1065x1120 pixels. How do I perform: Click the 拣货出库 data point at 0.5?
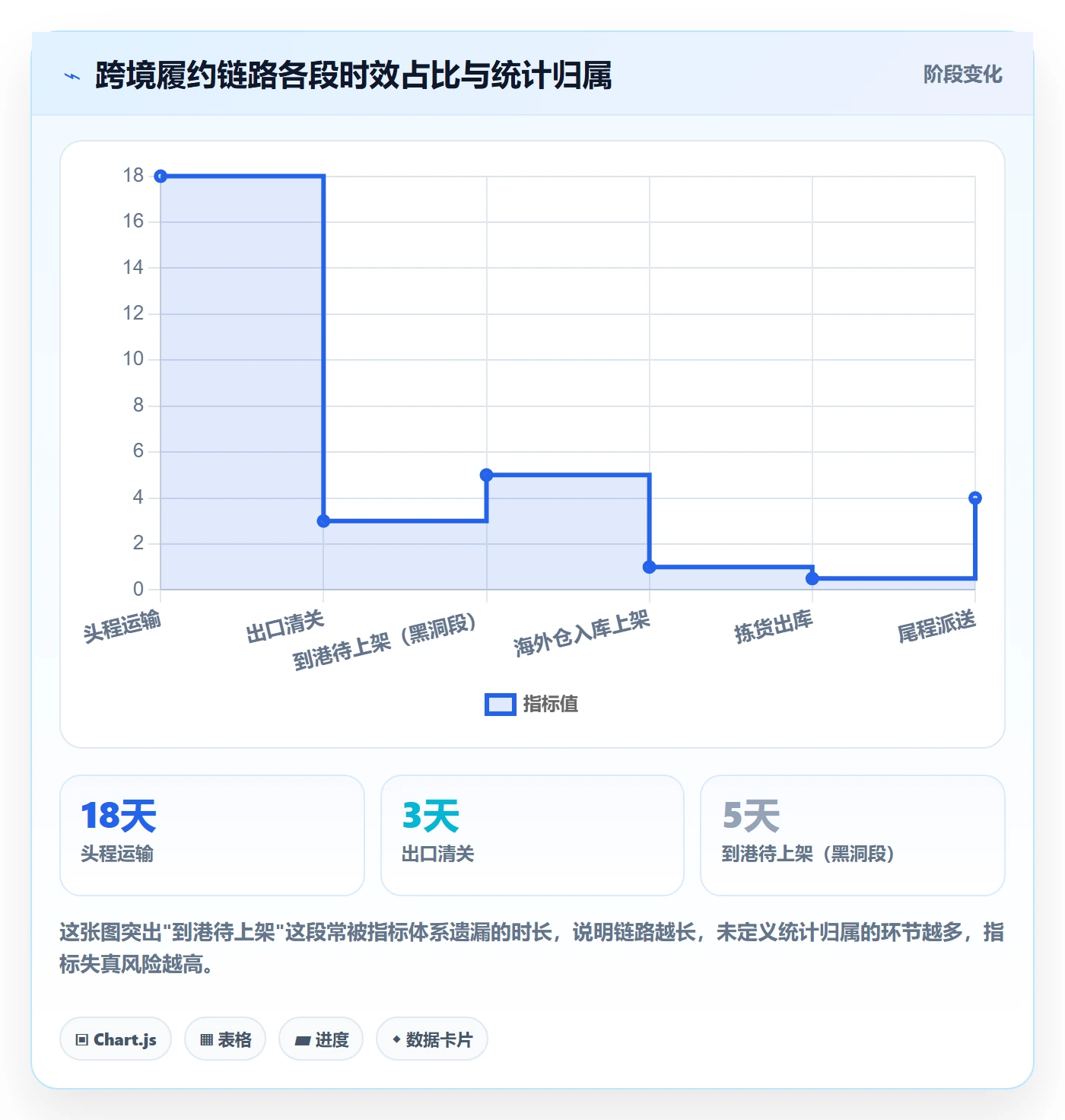[812, 578]
